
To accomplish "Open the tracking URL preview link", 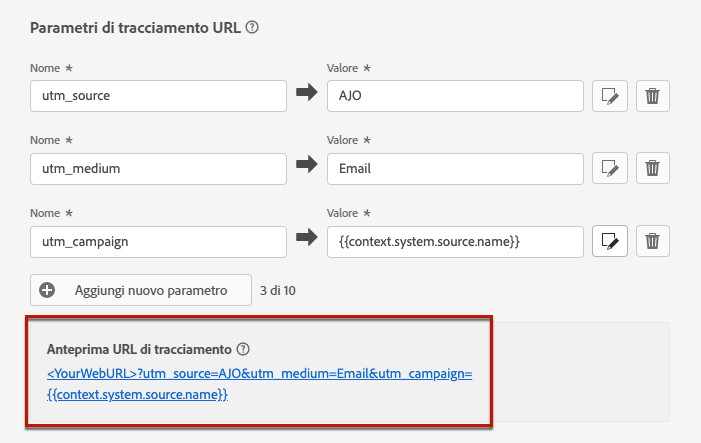I will coord(259,384).
